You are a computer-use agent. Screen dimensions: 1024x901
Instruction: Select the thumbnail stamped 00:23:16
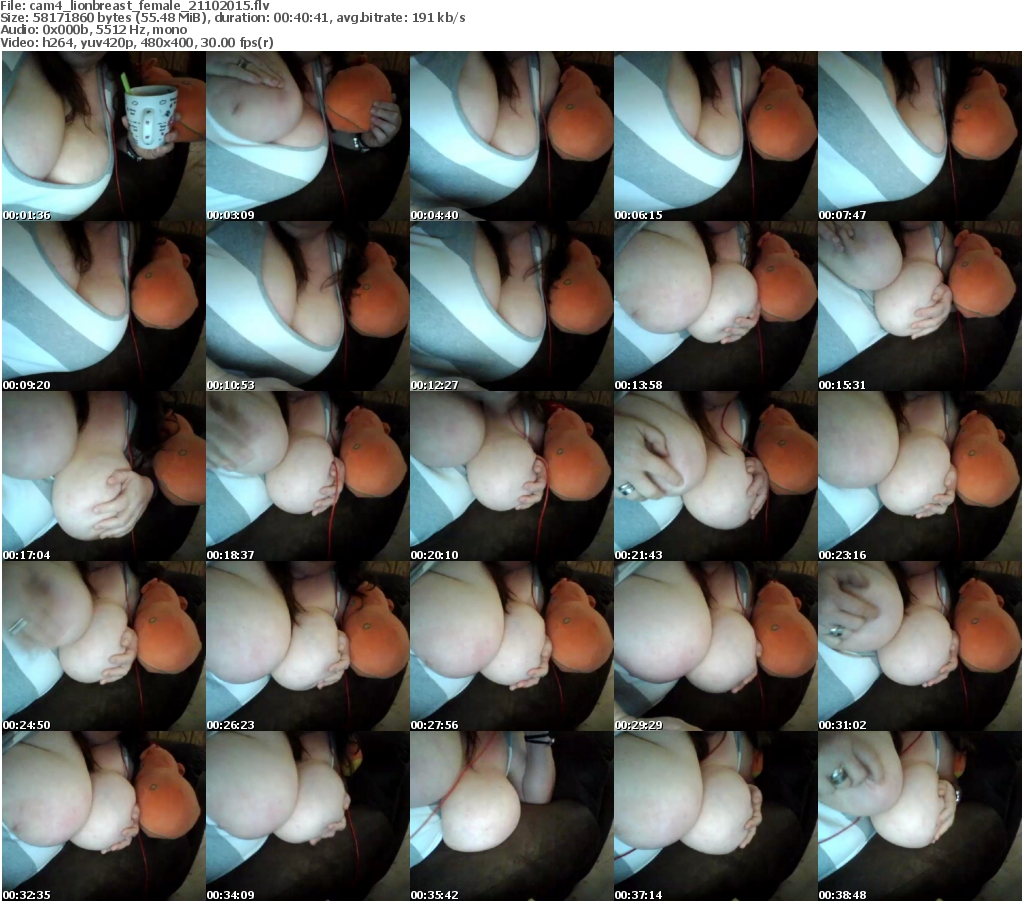click(x=920, y=476)
